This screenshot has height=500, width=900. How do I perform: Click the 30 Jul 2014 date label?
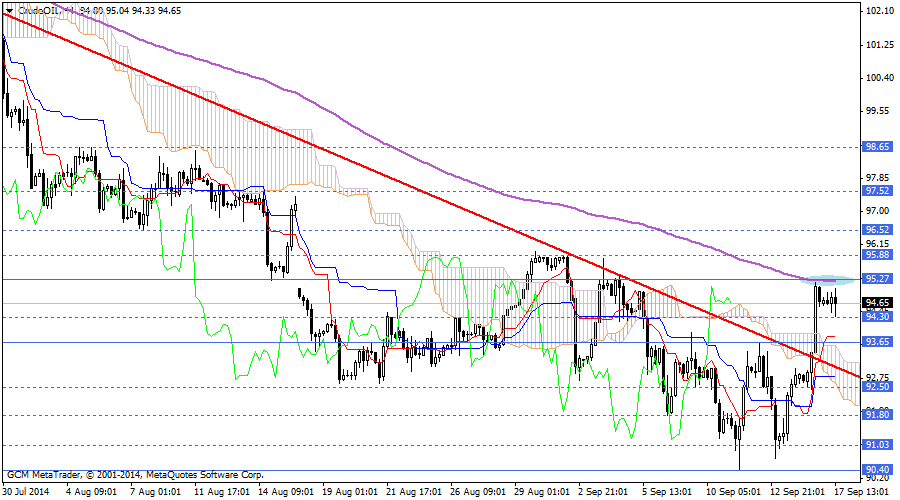click(x=27, y=492)
